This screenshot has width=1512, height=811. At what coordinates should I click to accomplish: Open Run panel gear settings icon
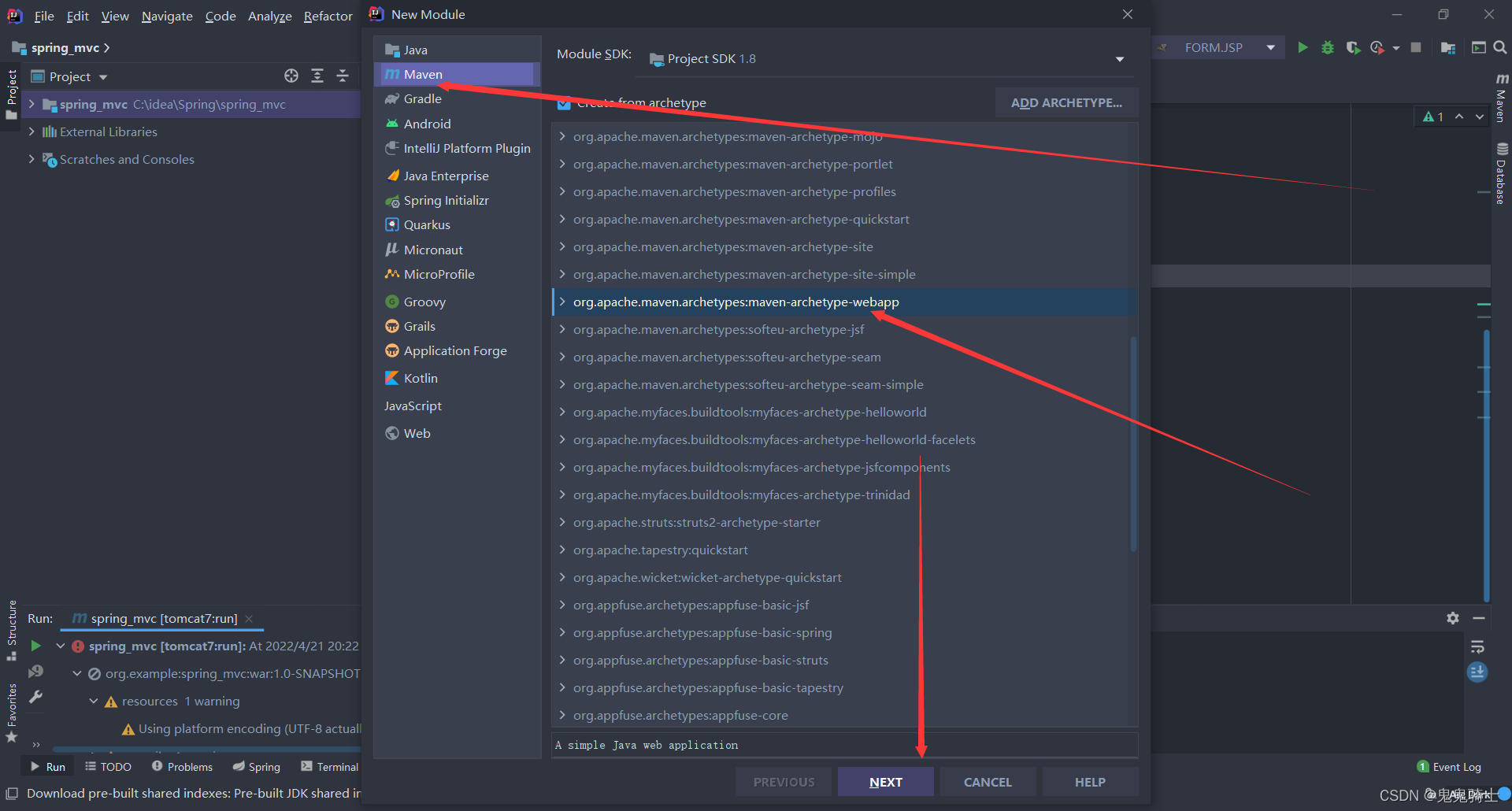click(1453, 618)
